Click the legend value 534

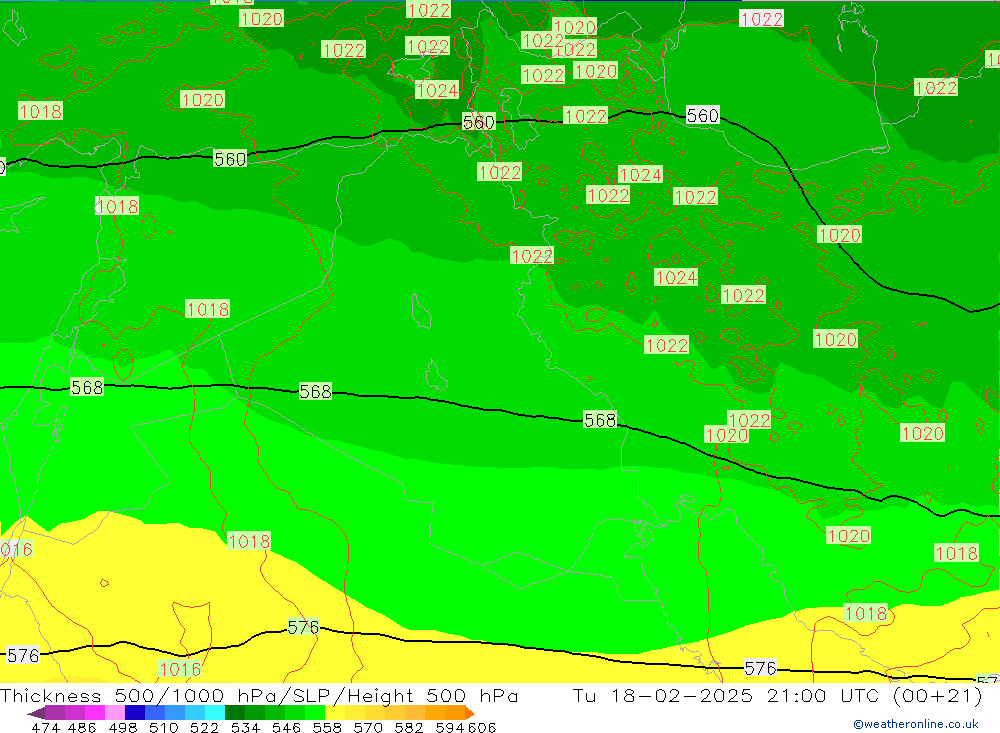point(246,727)
